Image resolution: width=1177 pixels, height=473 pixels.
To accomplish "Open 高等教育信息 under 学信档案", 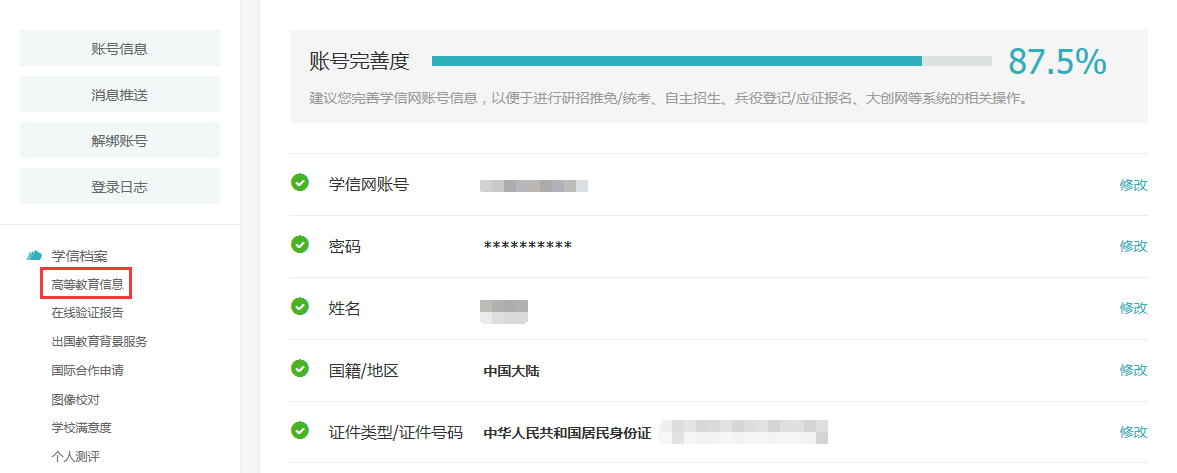I will (x=88, y=284).
